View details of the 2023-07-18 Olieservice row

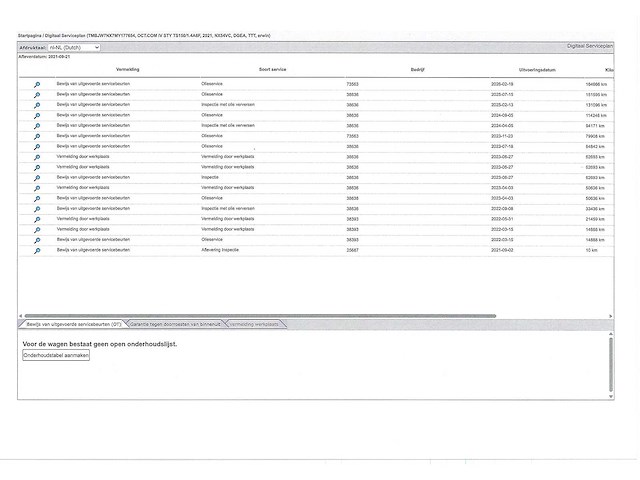click(37, 147)
